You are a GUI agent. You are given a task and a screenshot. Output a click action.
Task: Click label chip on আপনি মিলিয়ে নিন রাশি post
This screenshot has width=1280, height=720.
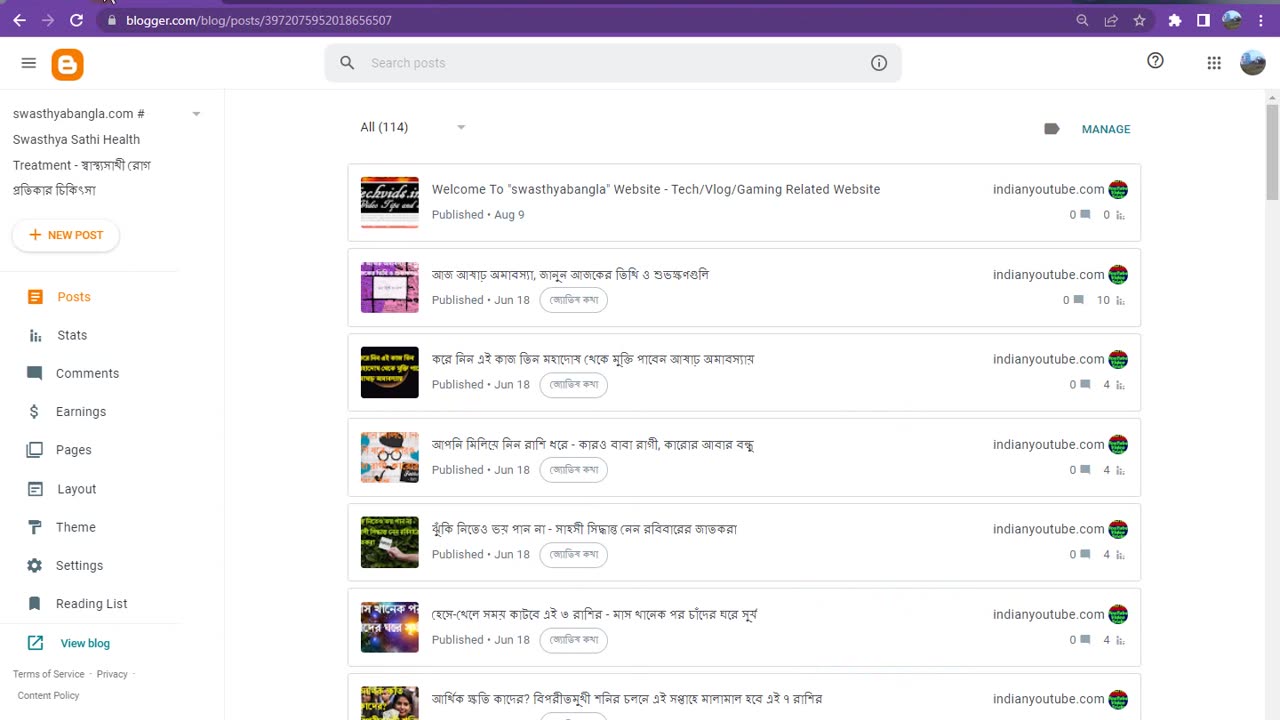click(x=574, y=470)
